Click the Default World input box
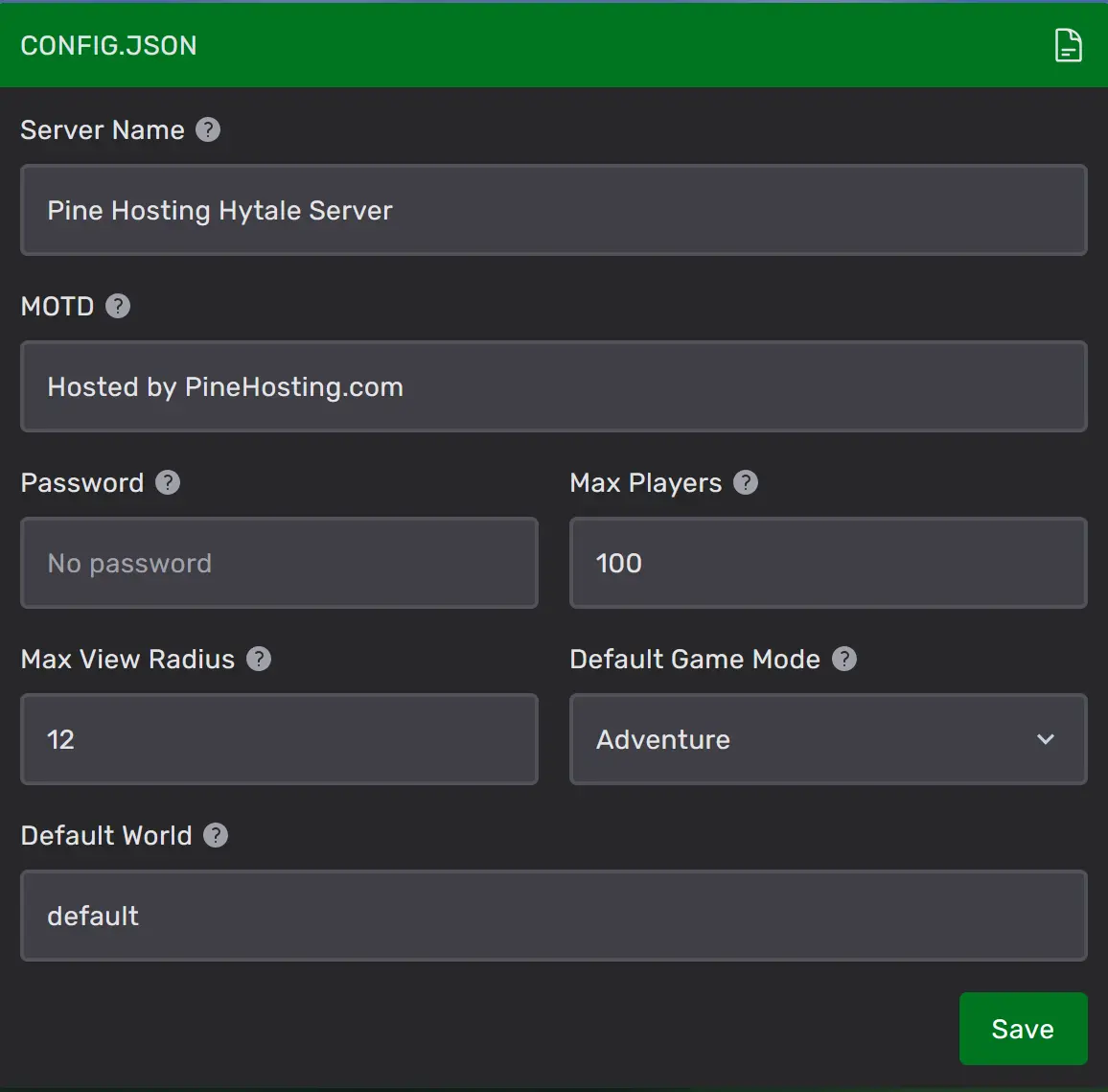1108x1092 pixels. 553,916
